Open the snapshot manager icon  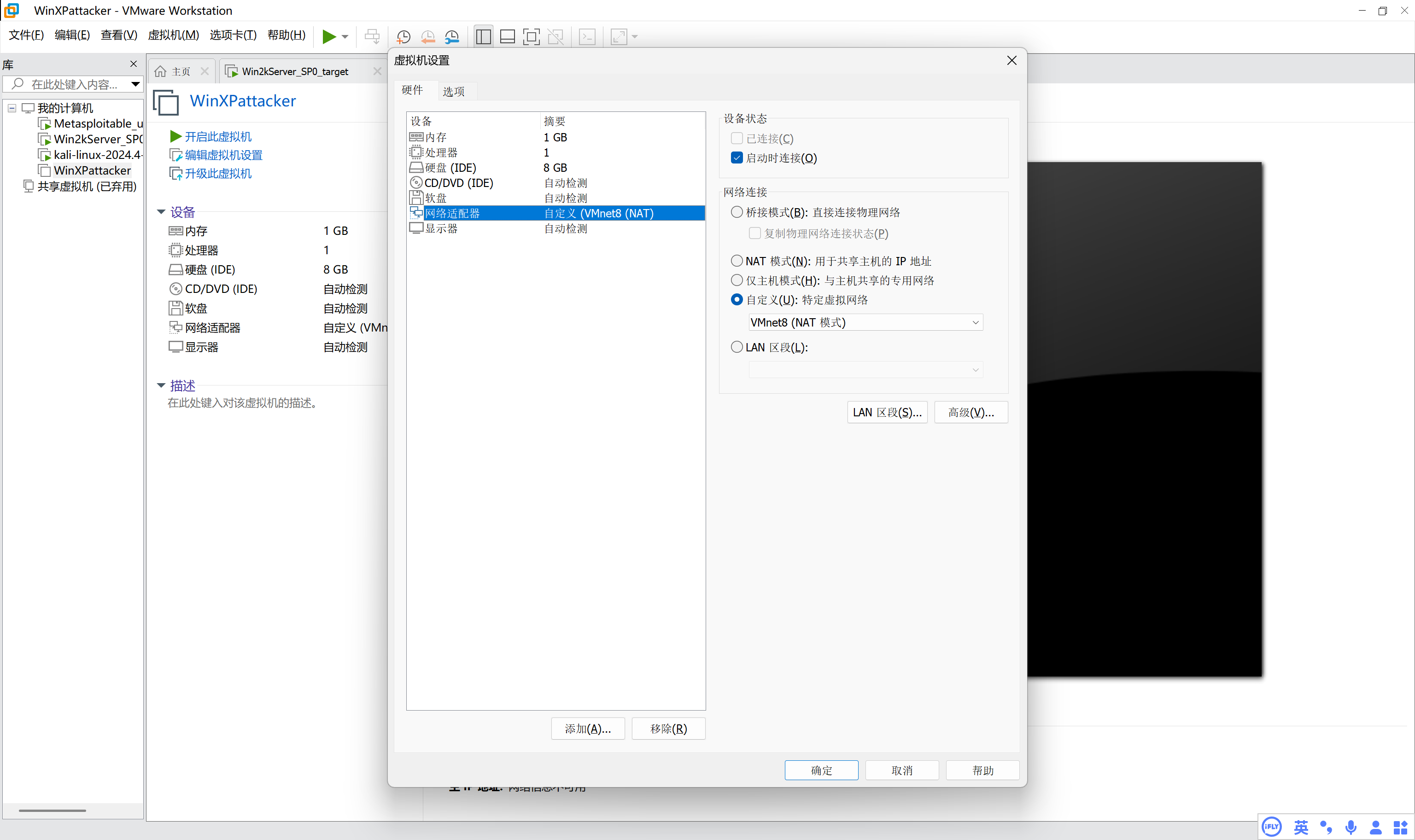[452, 37]
